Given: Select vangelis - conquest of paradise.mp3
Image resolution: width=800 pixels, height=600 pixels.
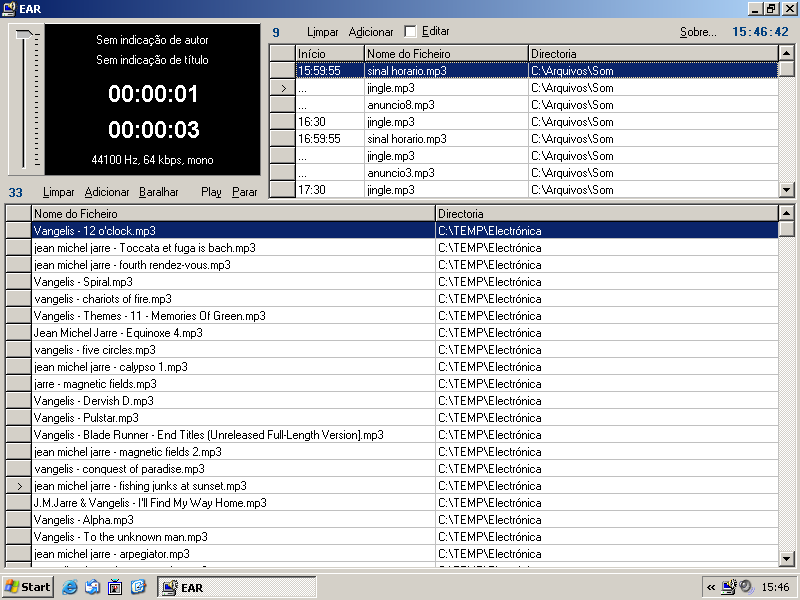Looking at the screenshot, I should (x=405, y=469).
